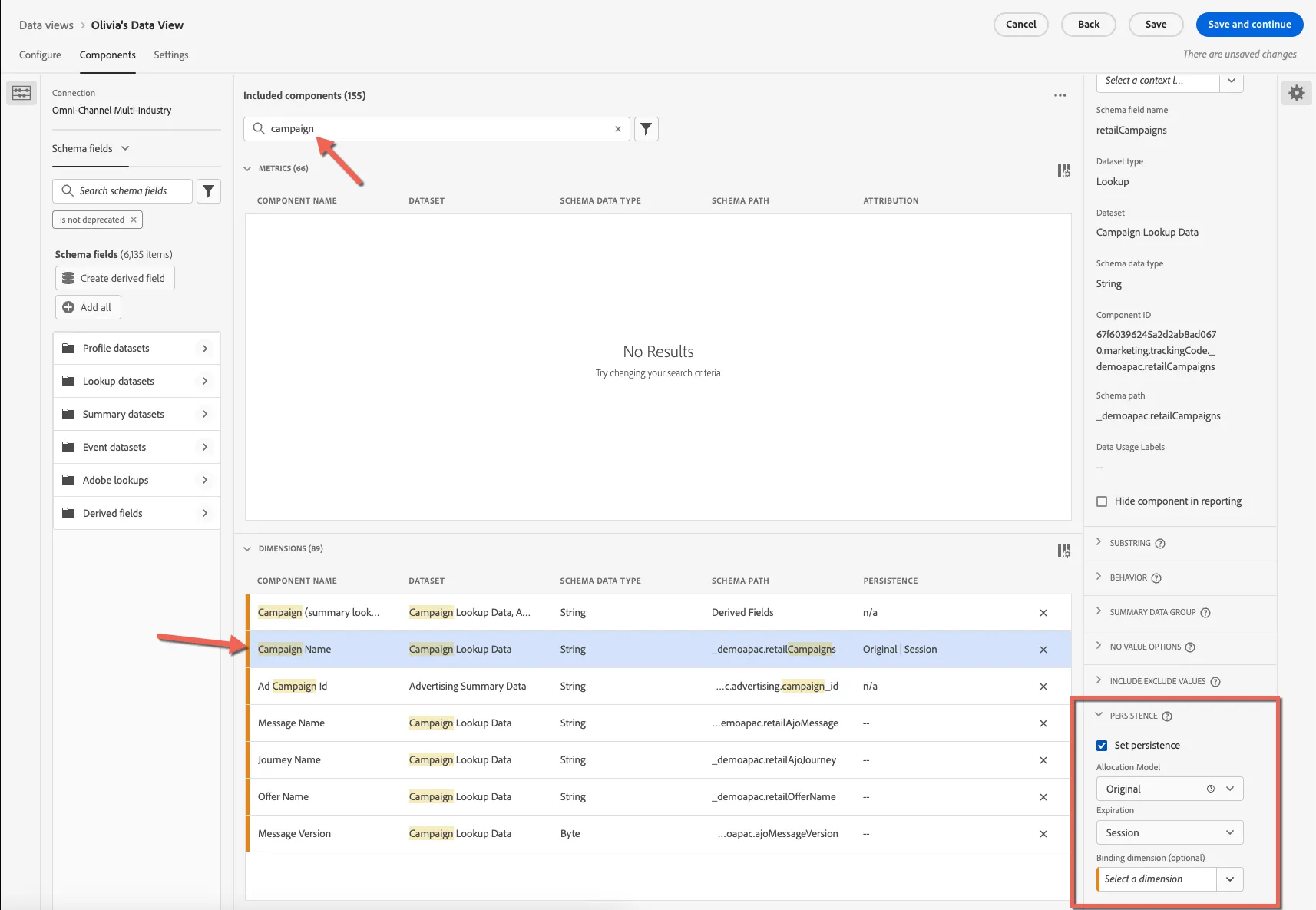The image size is (1316, 910).
Task: Open the Expiration Session dropdown
Action: coord(1169,832)
